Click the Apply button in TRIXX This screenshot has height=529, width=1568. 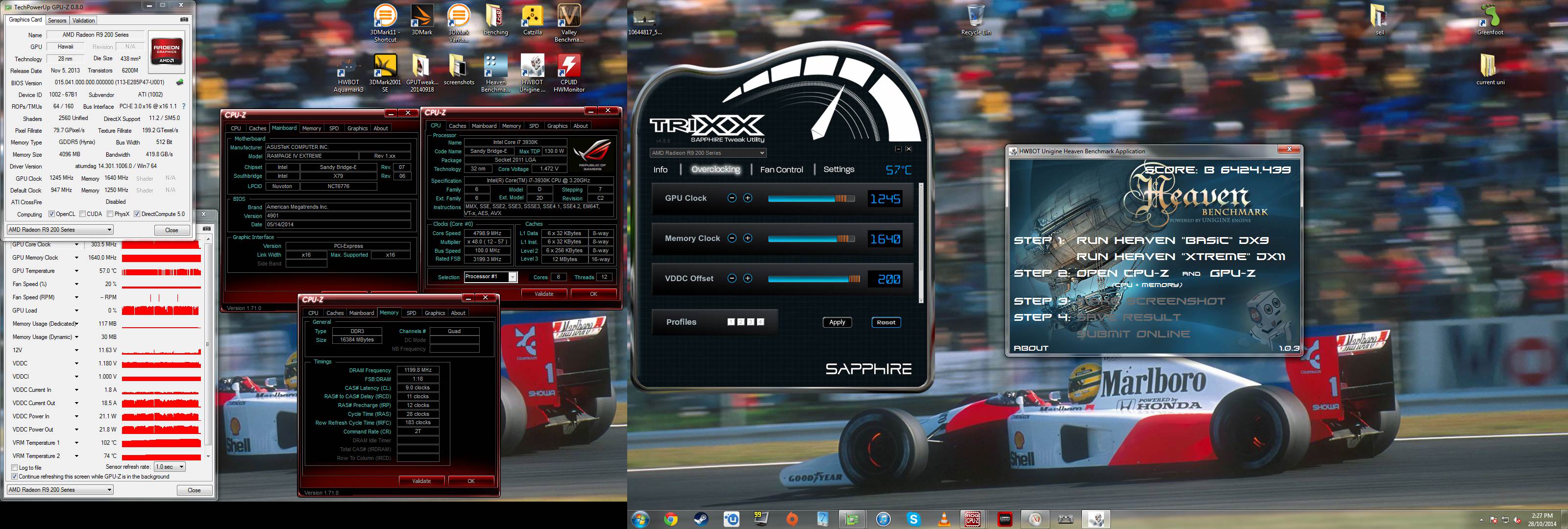tap(837, 322)
